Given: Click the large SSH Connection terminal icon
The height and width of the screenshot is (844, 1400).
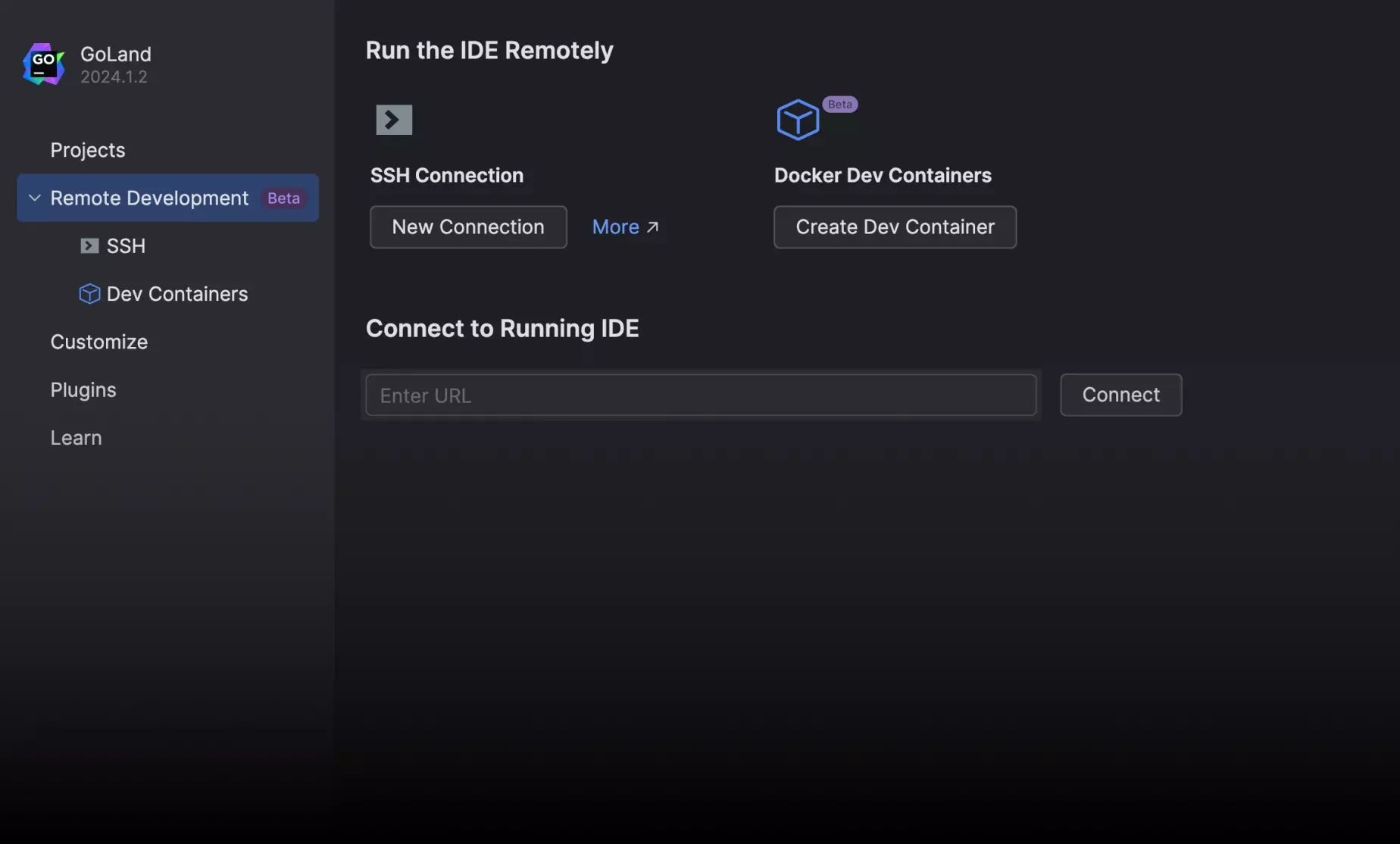Looking at the screenshot, I should [x=394, y=120].
